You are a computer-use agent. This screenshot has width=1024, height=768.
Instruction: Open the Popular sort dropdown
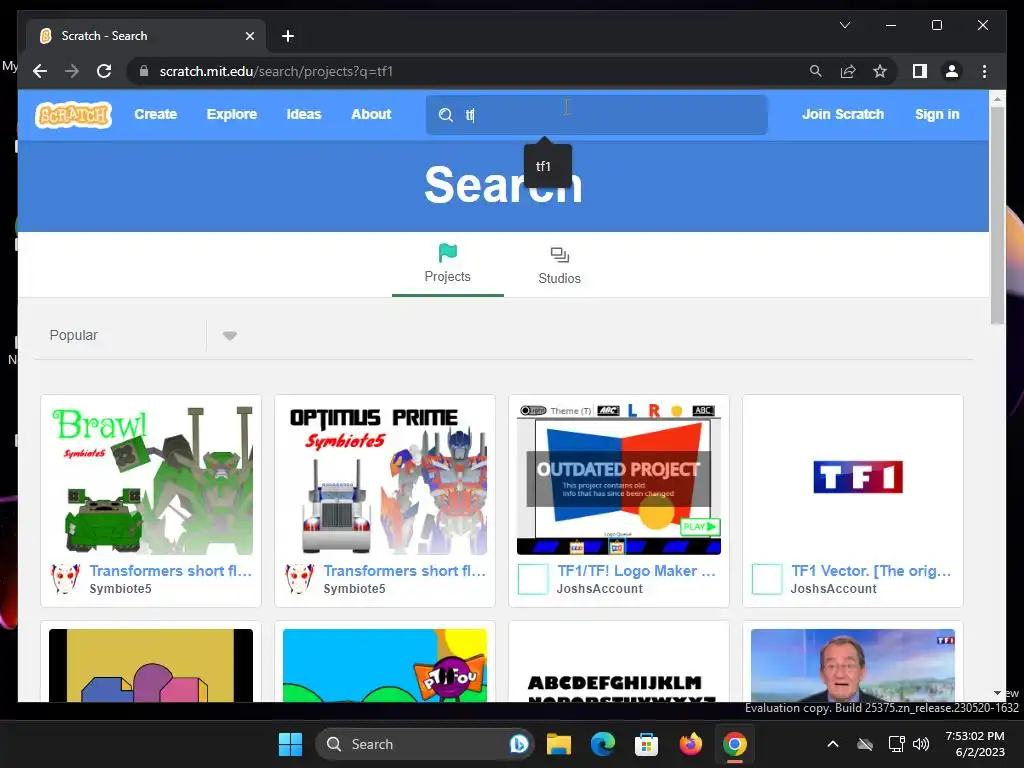pyautogui.click(x=137, y=336)
